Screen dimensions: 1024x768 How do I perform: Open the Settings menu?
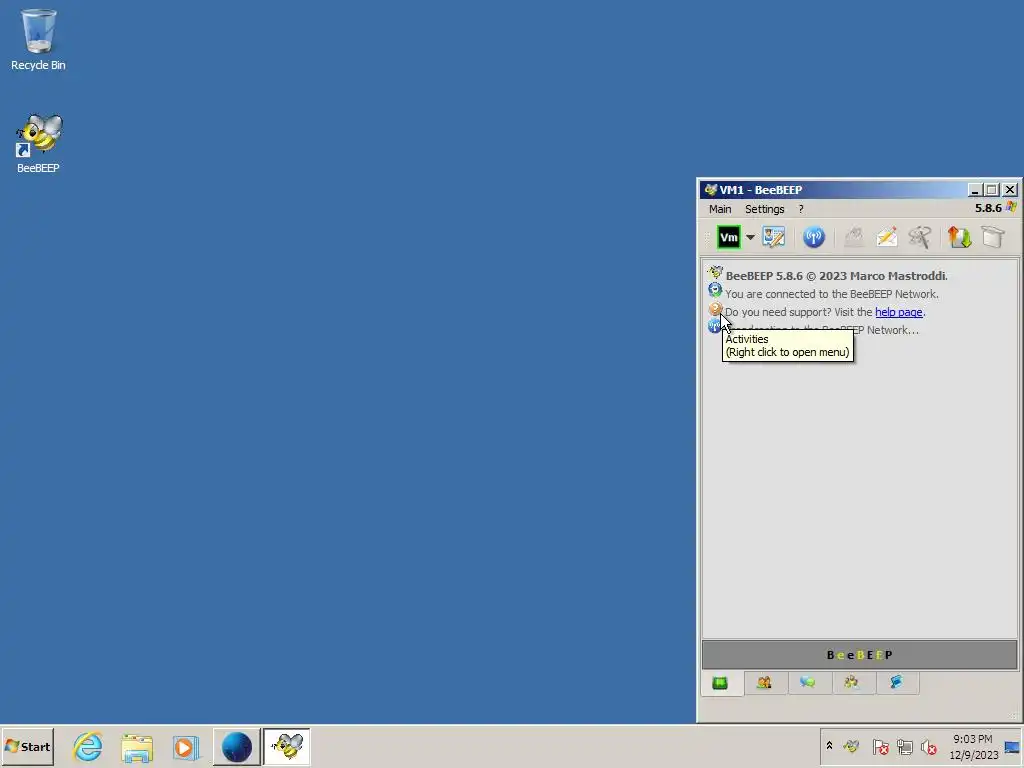click(x=765, y=209)
